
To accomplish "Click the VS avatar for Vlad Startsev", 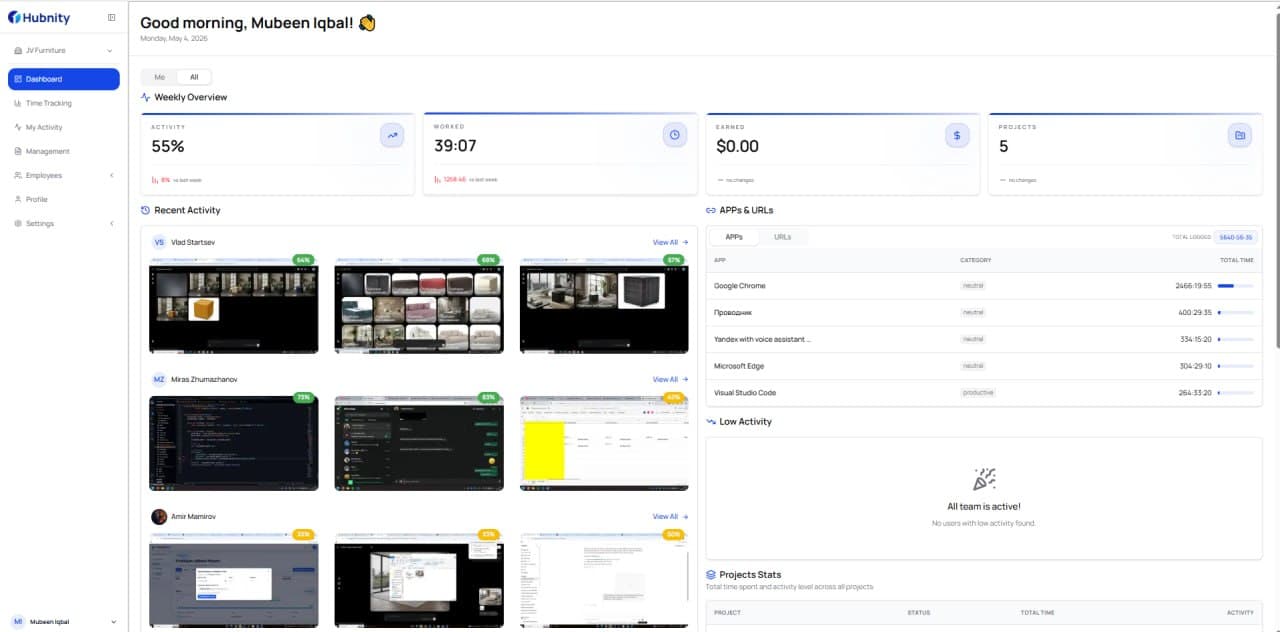I will point(159,242).
